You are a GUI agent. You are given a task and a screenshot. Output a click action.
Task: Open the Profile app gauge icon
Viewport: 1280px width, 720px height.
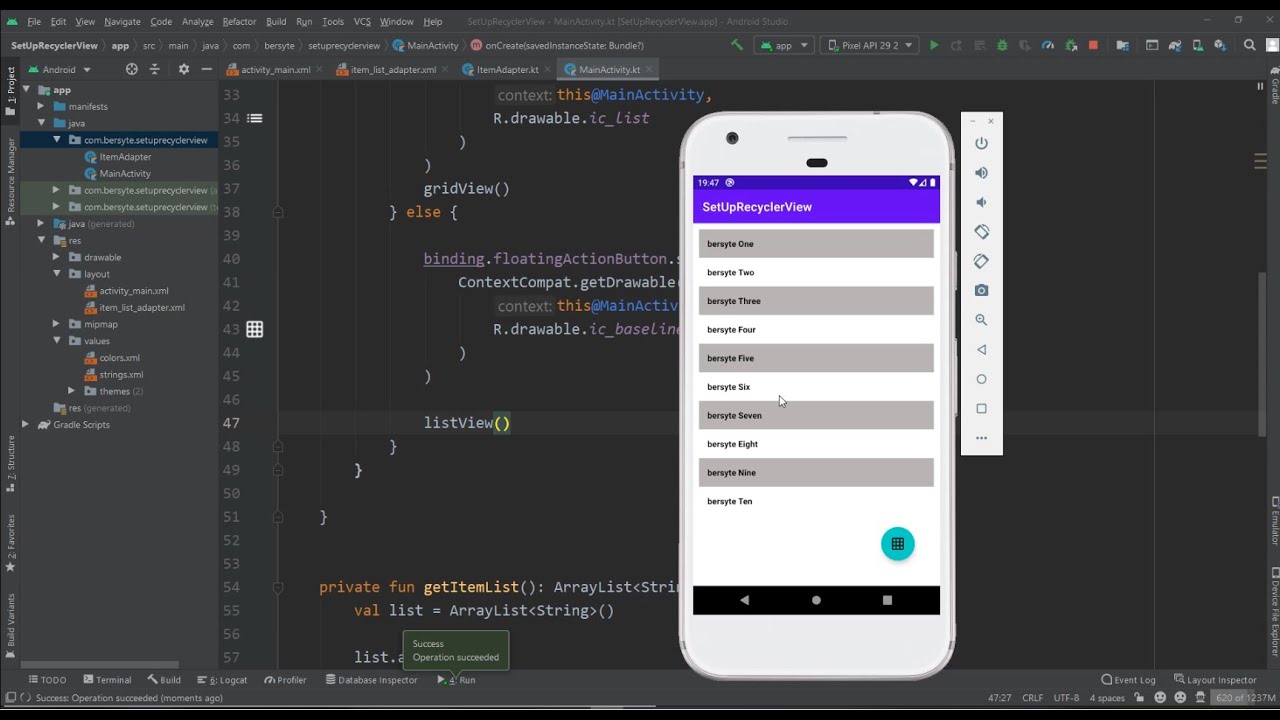pyautogui.click(x=1048, y=45)
